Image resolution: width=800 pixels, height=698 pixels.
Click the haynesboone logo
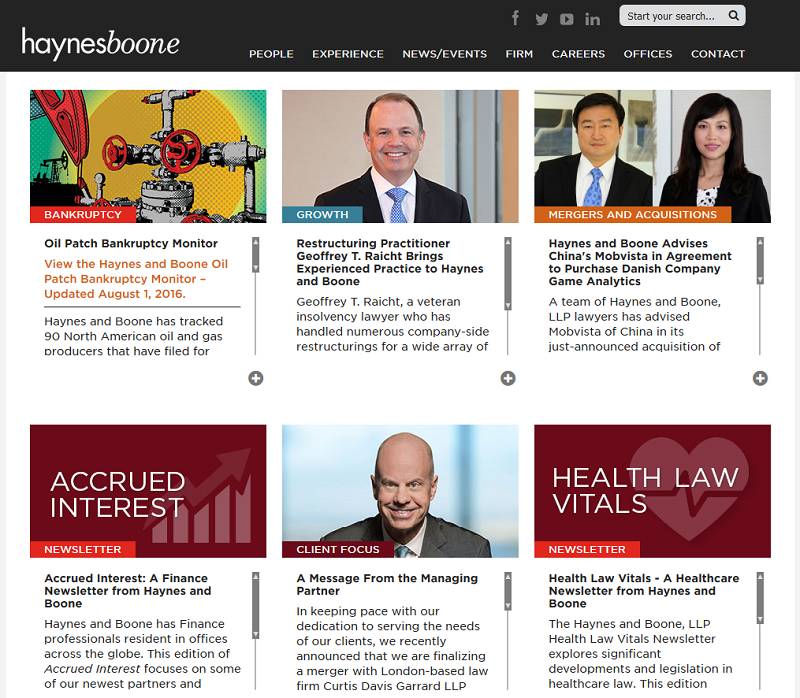101,43
